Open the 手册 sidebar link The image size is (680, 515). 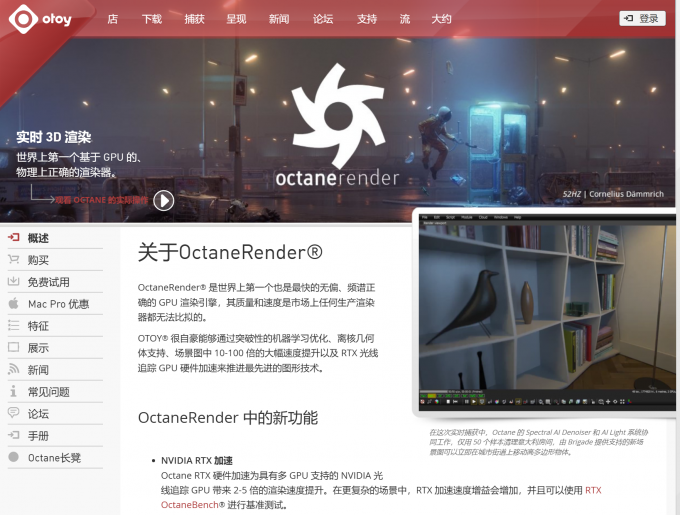(x=38, y=436)
